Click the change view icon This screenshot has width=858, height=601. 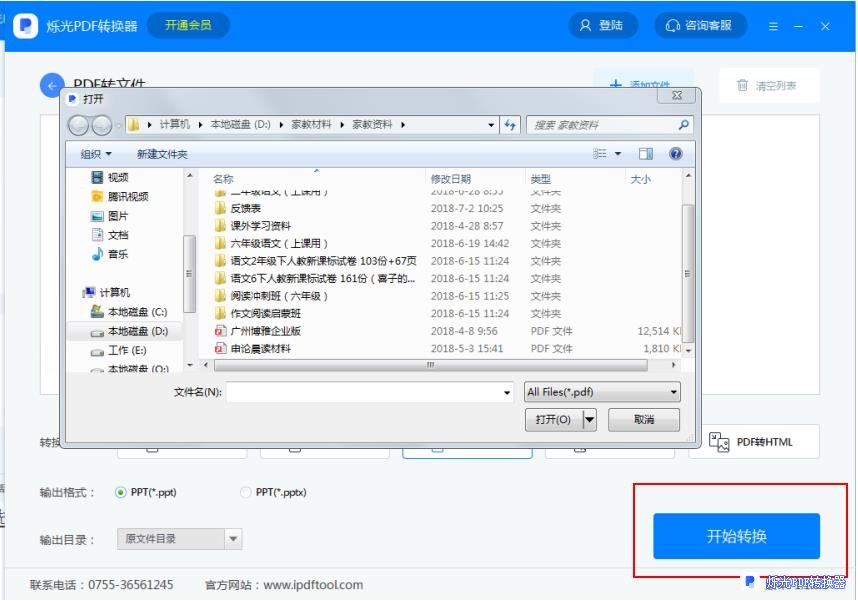tap(600, 154)
